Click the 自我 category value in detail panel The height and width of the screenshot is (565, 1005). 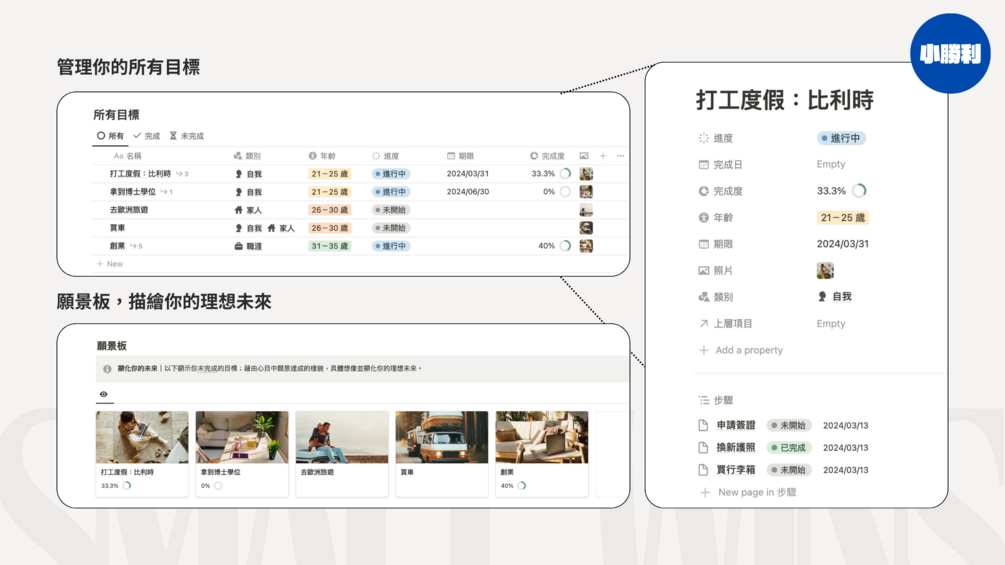[x=835, y=297]
